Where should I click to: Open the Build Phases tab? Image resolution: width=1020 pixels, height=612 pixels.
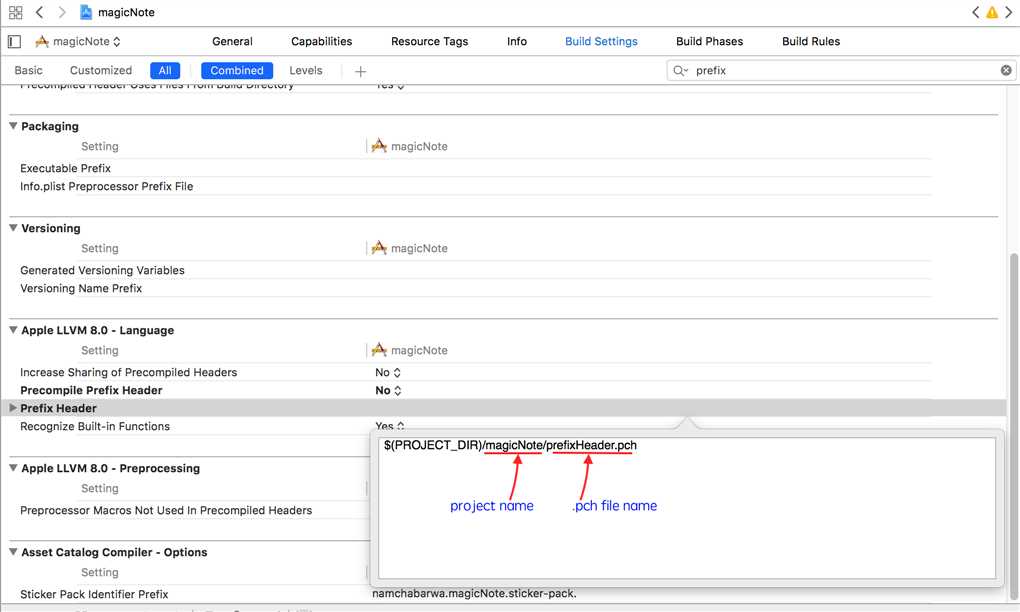pos(709,42)
